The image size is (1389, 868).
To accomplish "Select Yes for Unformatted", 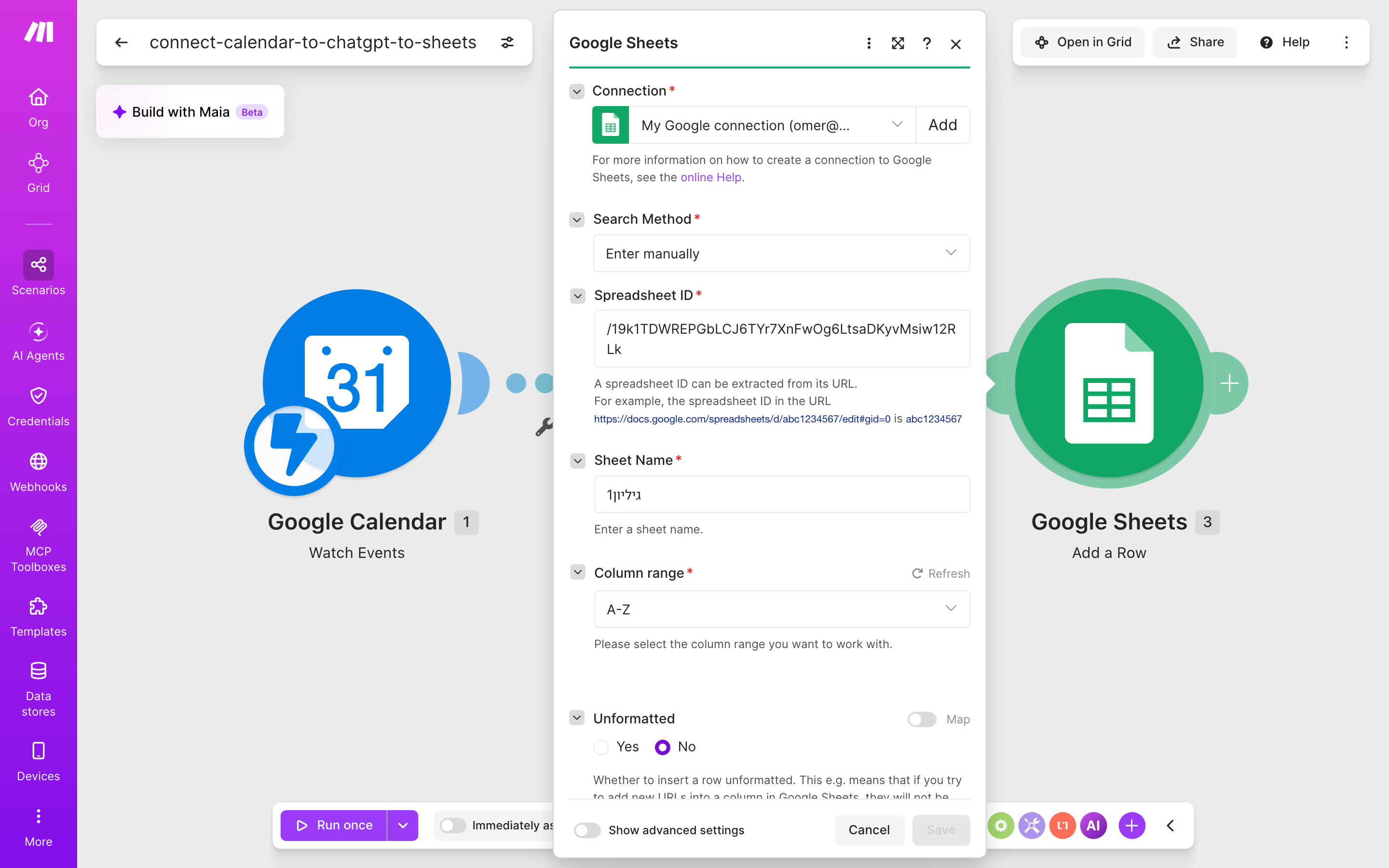I will click(601, 747).
